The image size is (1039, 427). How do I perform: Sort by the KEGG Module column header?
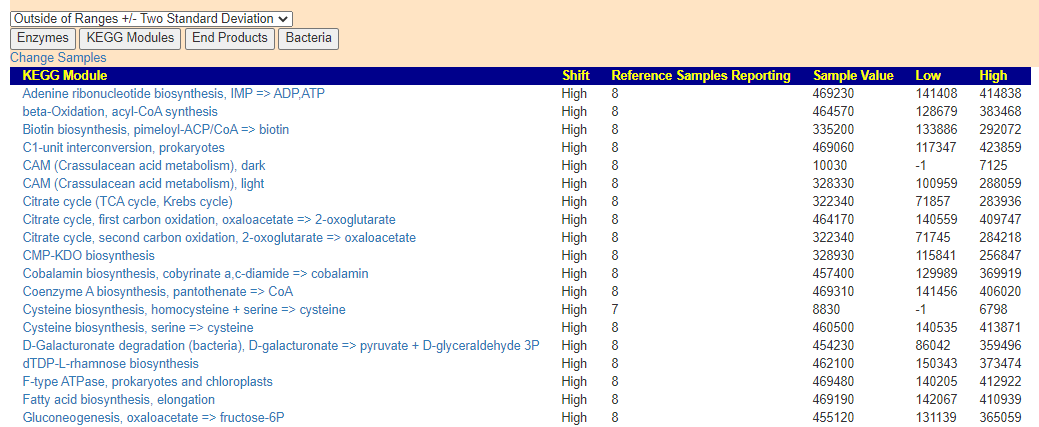[x=65, y=76]
